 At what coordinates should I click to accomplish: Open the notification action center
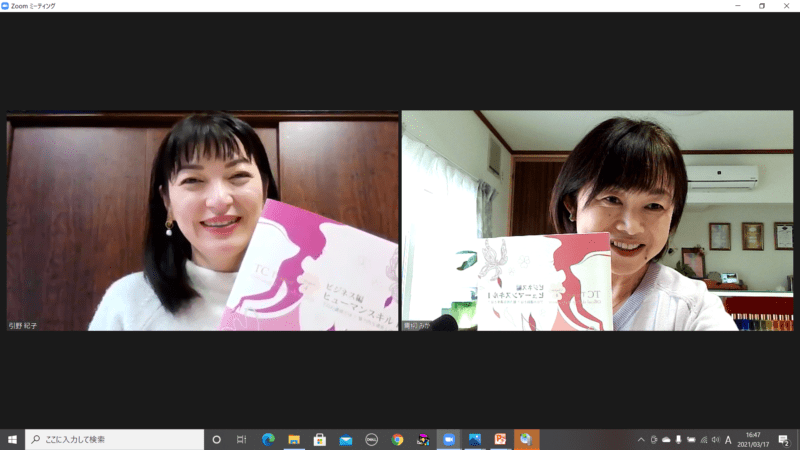(x=785, y=439)
